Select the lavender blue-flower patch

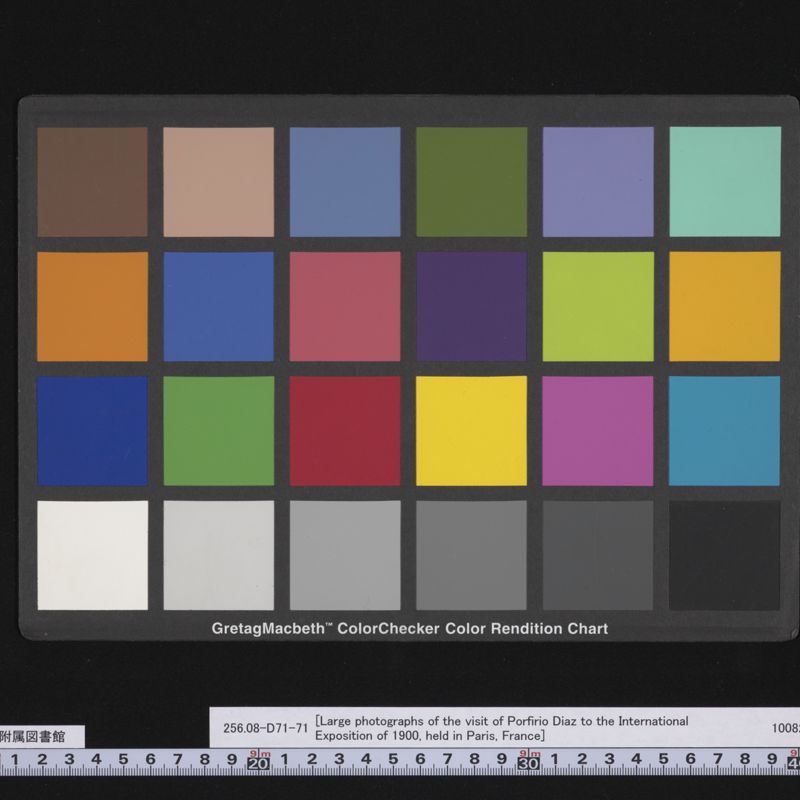(598, 181)
